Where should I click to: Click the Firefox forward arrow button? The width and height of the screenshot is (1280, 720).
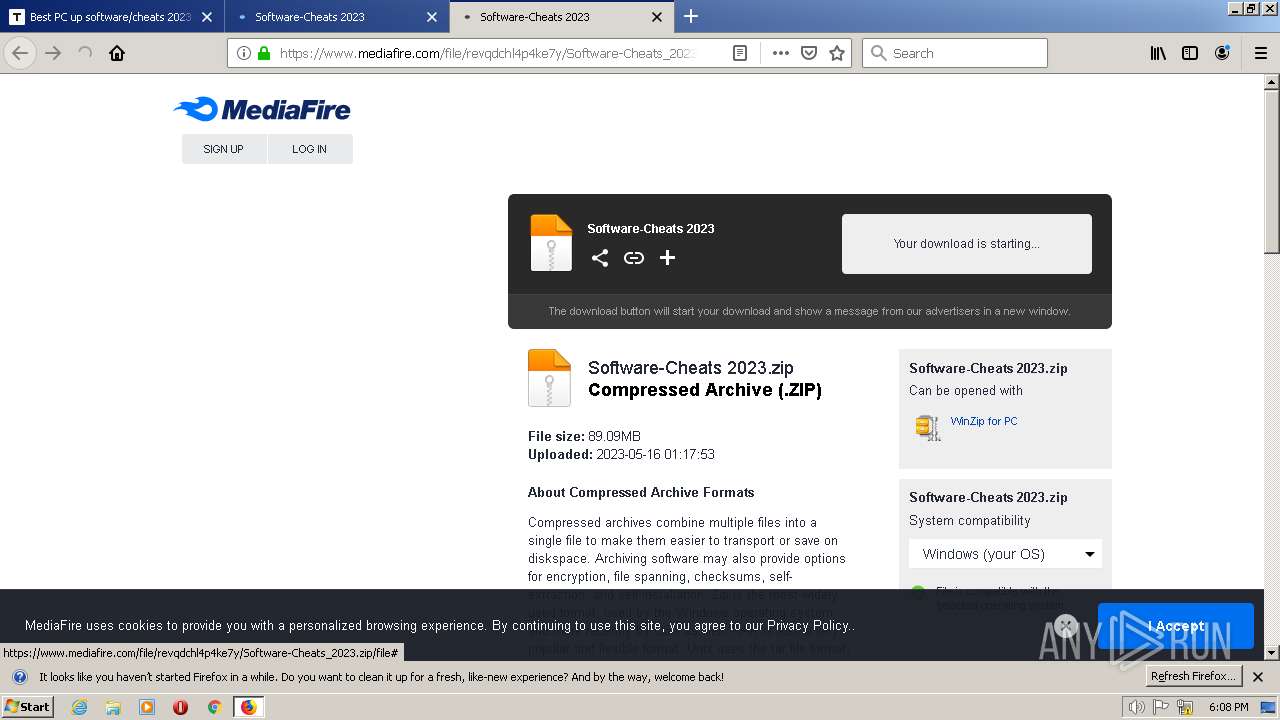tap(53, 53)
